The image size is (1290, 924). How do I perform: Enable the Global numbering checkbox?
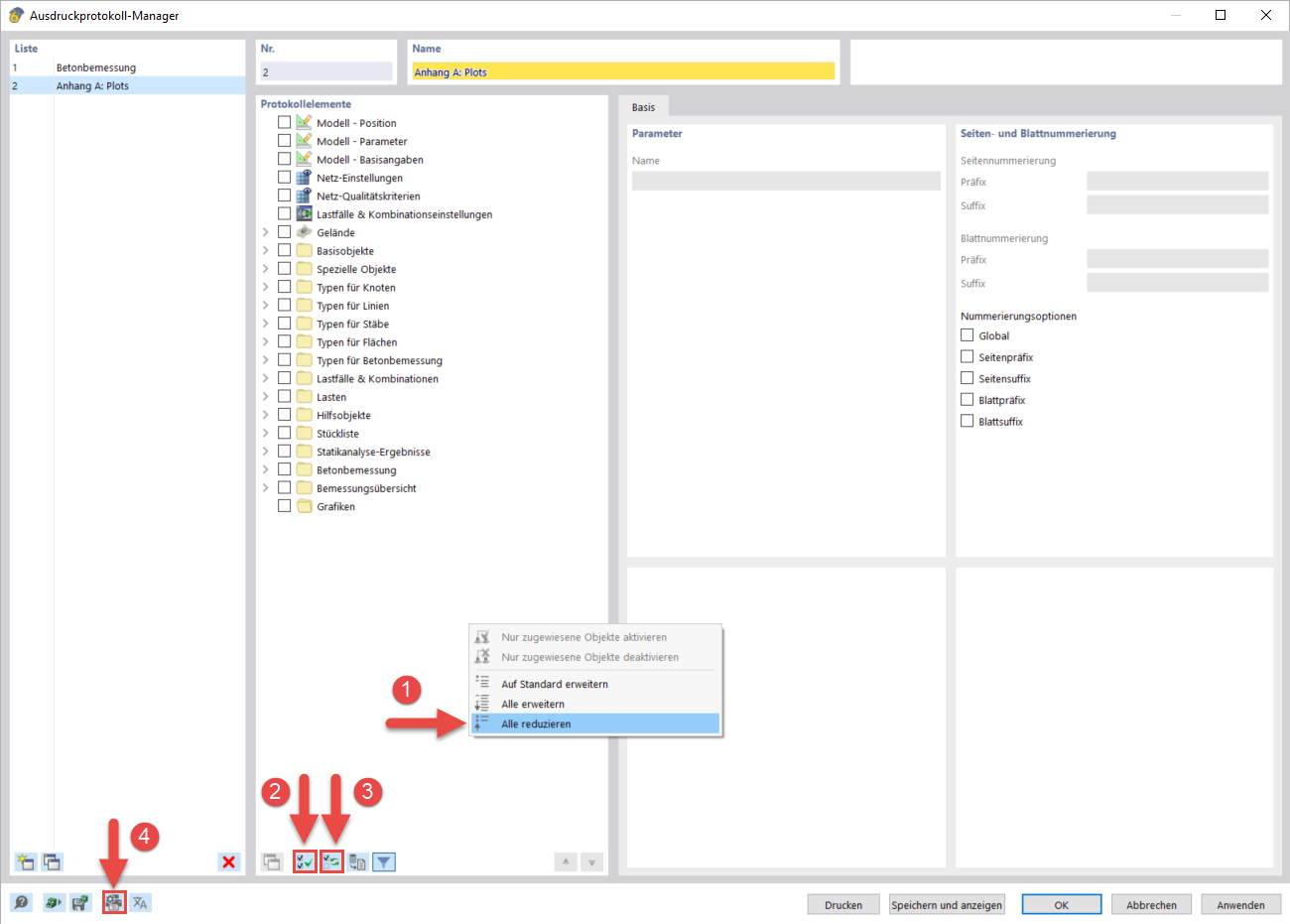coord(967,334)
